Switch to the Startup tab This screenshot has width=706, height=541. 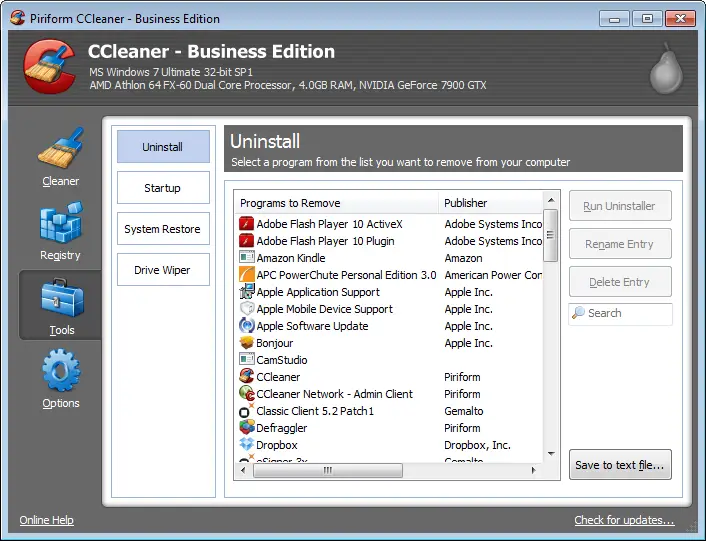[x=163, y=188]
